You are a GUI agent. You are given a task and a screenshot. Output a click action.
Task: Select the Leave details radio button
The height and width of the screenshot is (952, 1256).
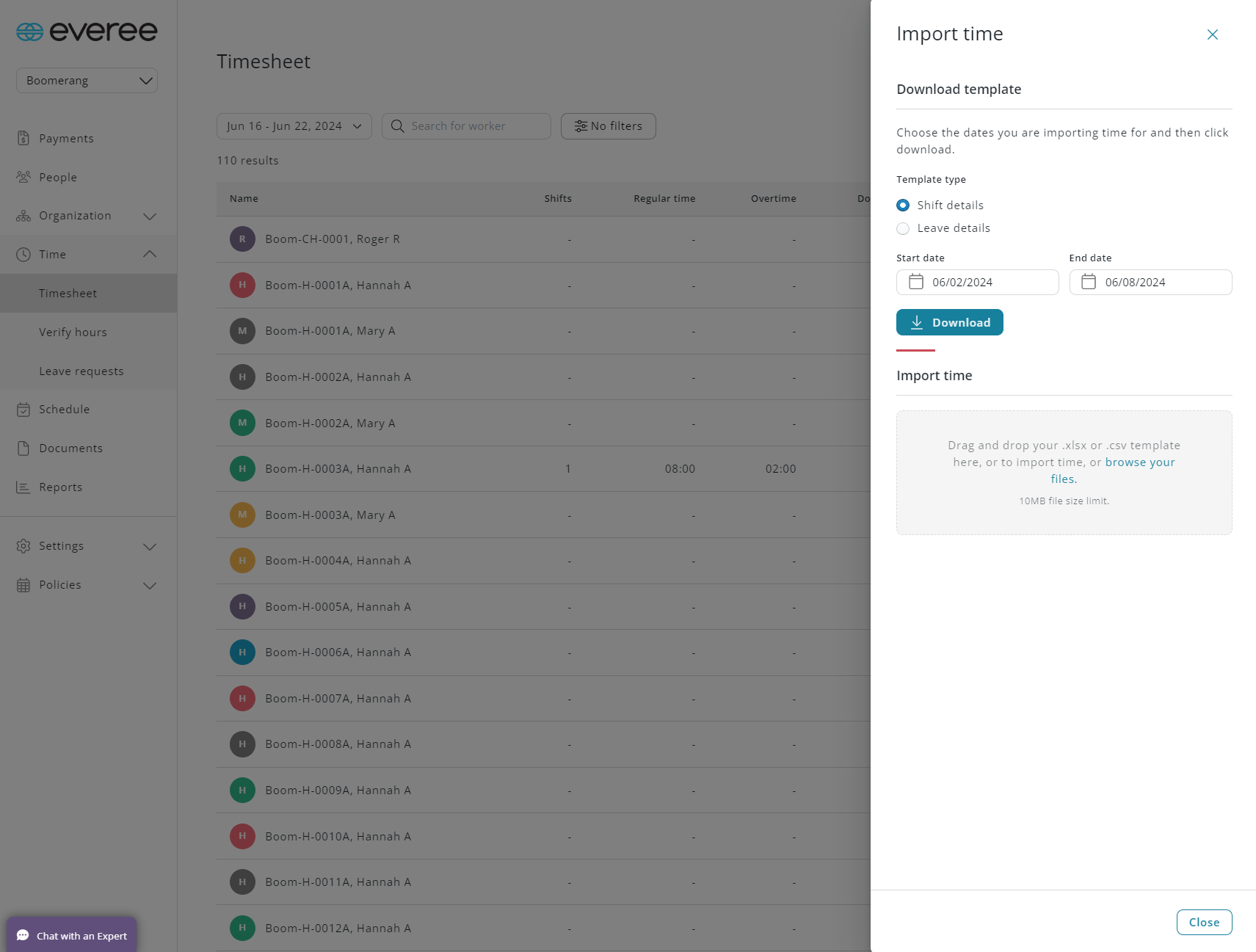[x=903, y=228]
